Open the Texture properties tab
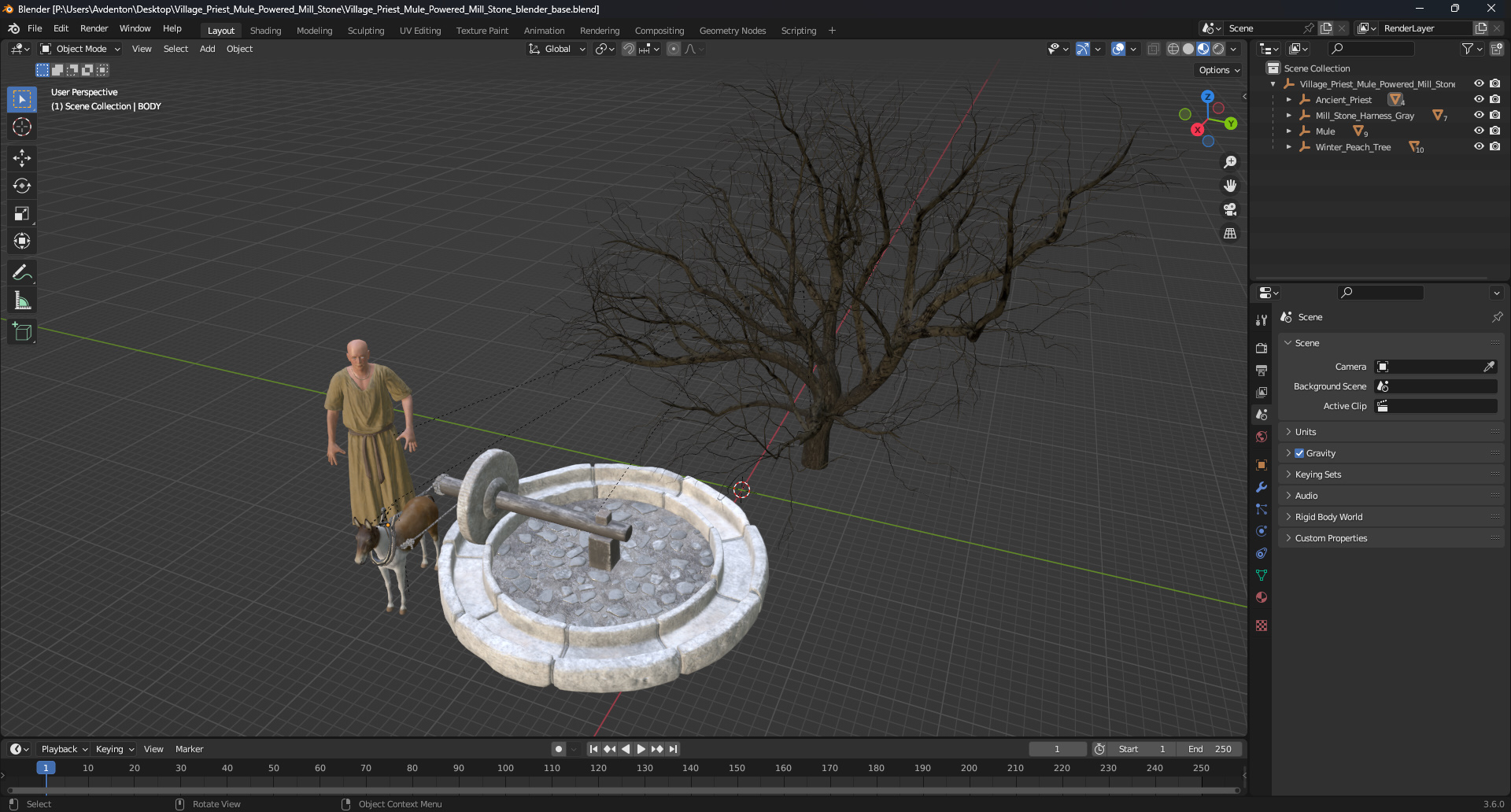 [x=1262, y=626]
